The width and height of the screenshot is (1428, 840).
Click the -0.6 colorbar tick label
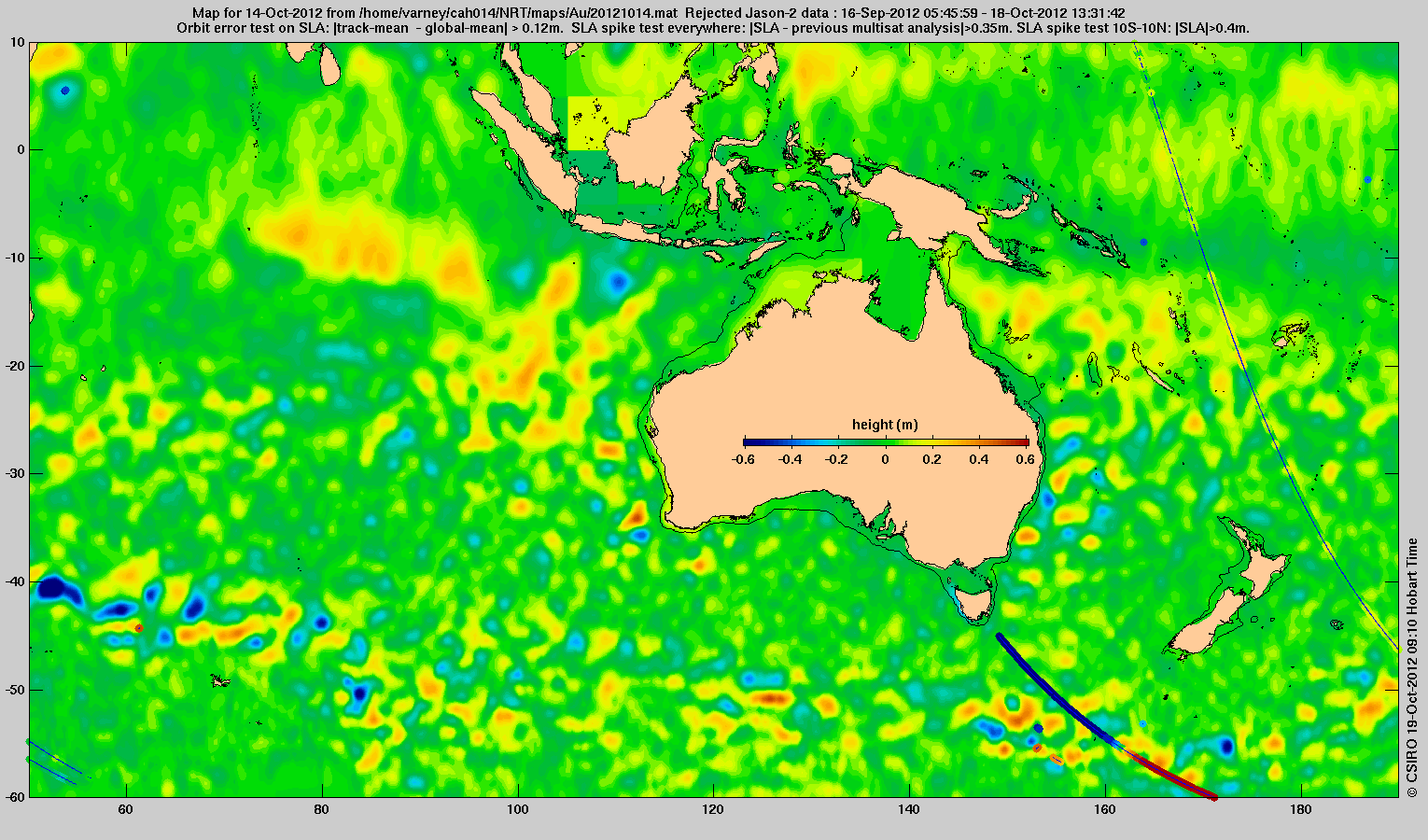744,459
